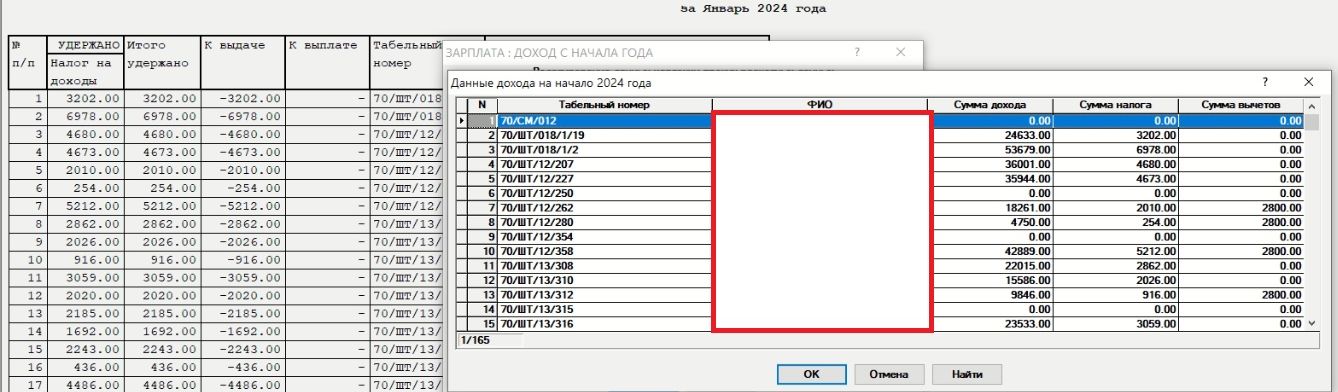Click the УДЕРЖАНО header in background report

[89, 45]
